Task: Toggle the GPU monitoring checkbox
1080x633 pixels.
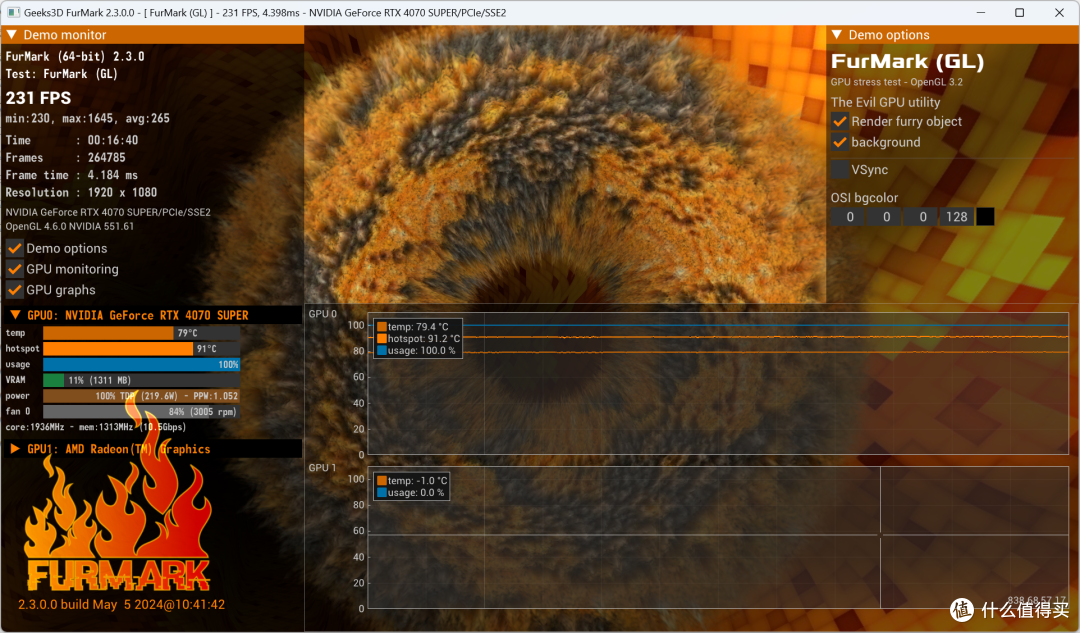Action: coord(14,269)
